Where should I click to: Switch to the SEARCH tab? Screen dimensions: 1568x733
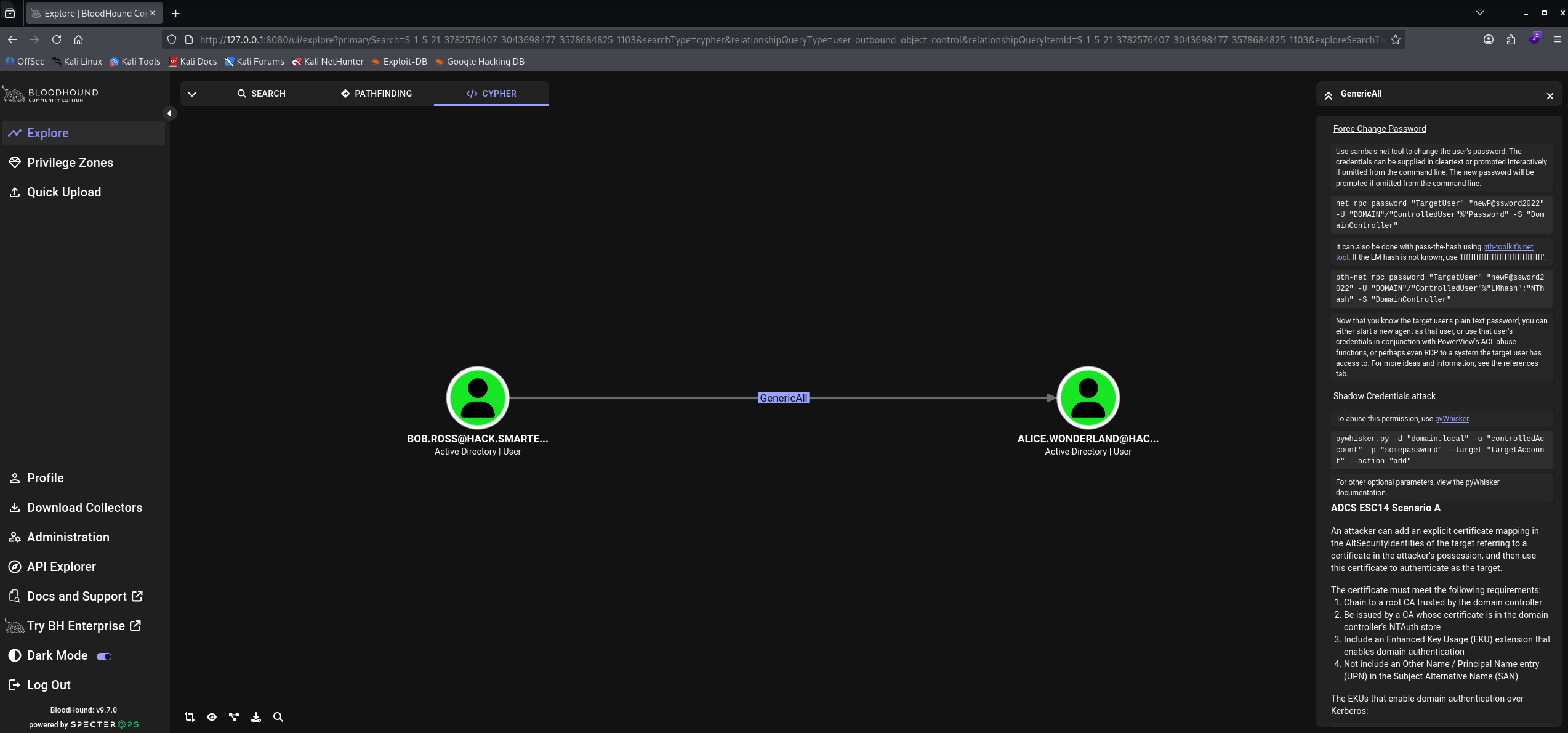(x=262, y=94)
